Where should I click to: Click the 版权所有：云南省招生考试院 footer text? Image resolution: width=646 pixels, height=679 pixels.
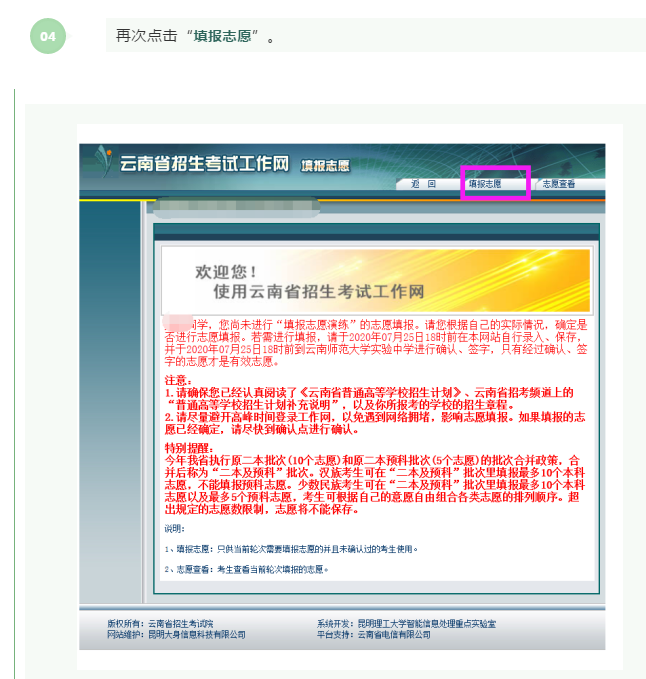(x=160, y=624)
